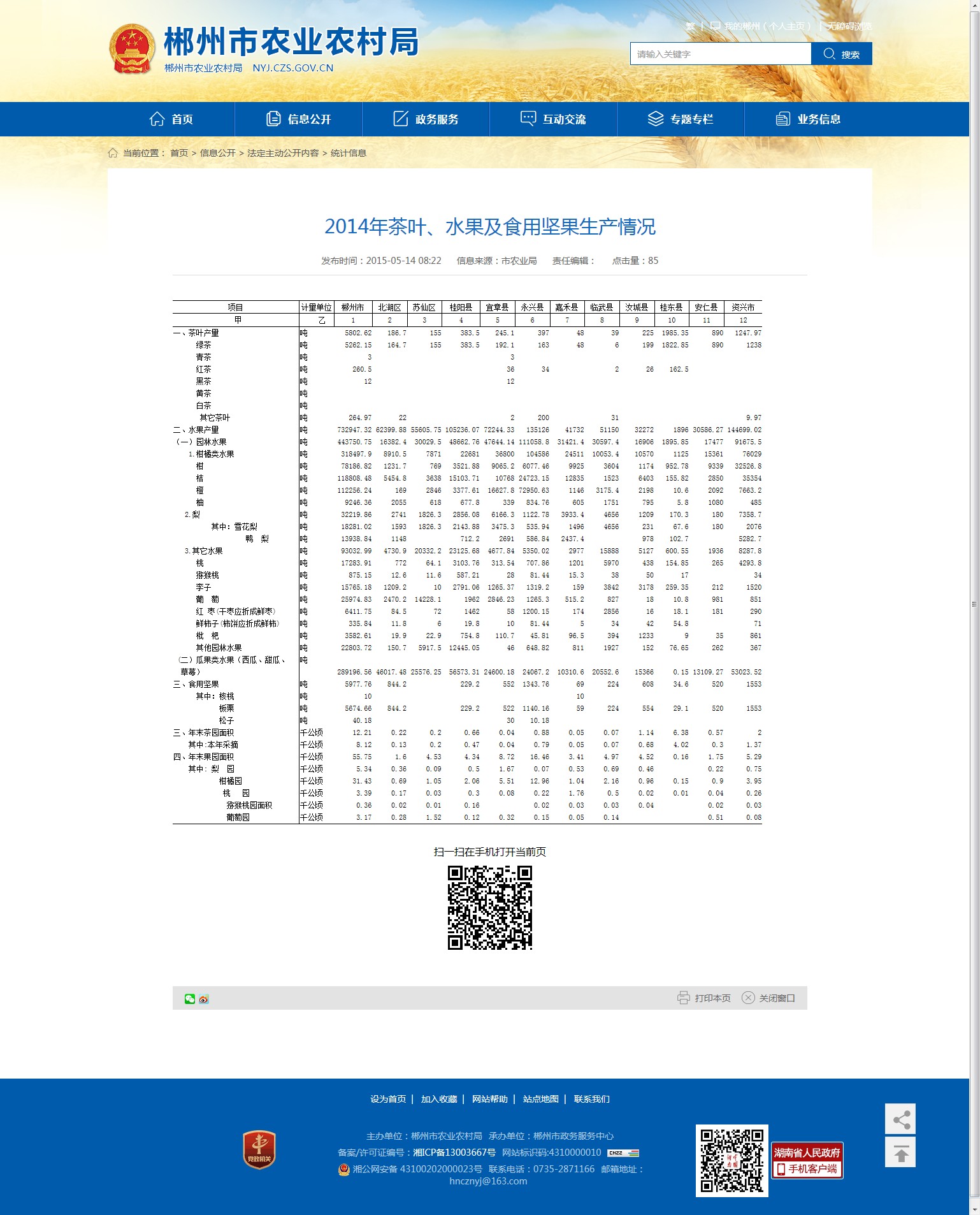Click the breadcrumb home icon
The image size is (980, 1215).
[x=113, y=153]
